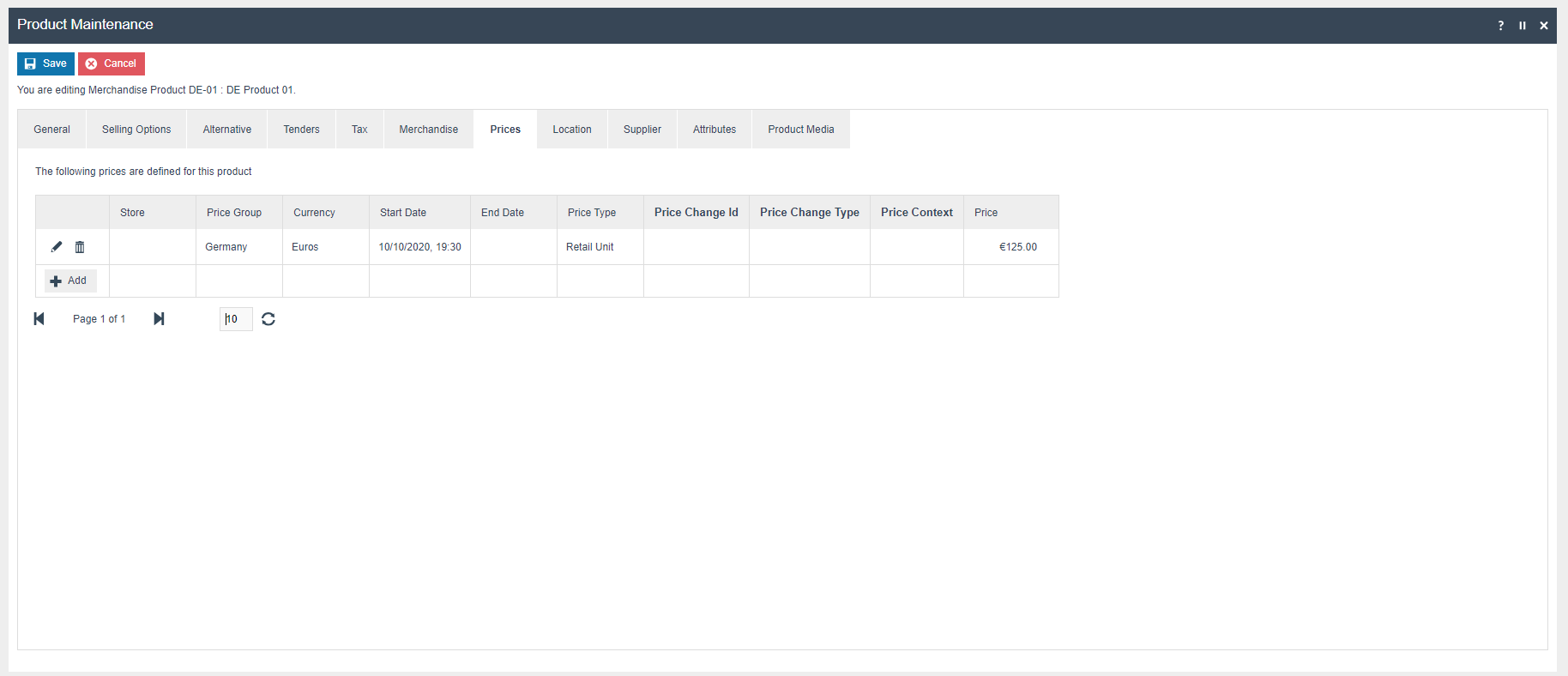Jump to last page of prices
The height and width of the screenshot is (676, 1568).
click(159, 319)
